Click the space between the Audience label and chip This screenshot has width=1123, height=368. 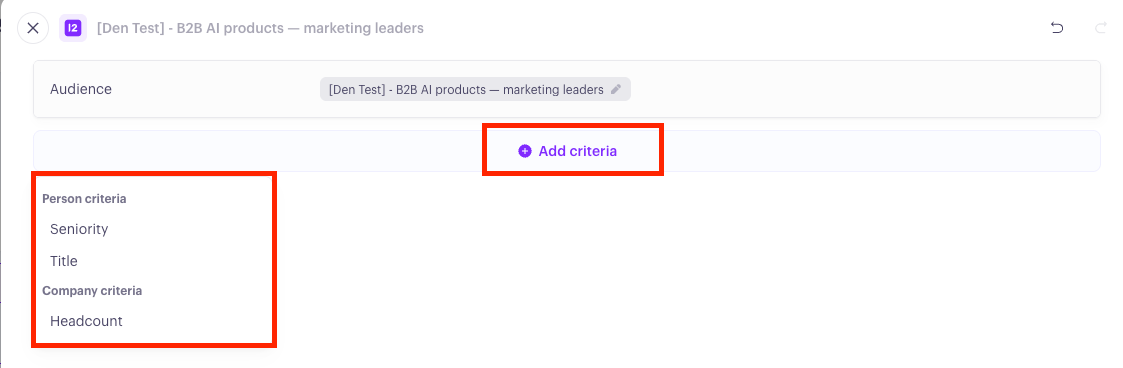215,89
